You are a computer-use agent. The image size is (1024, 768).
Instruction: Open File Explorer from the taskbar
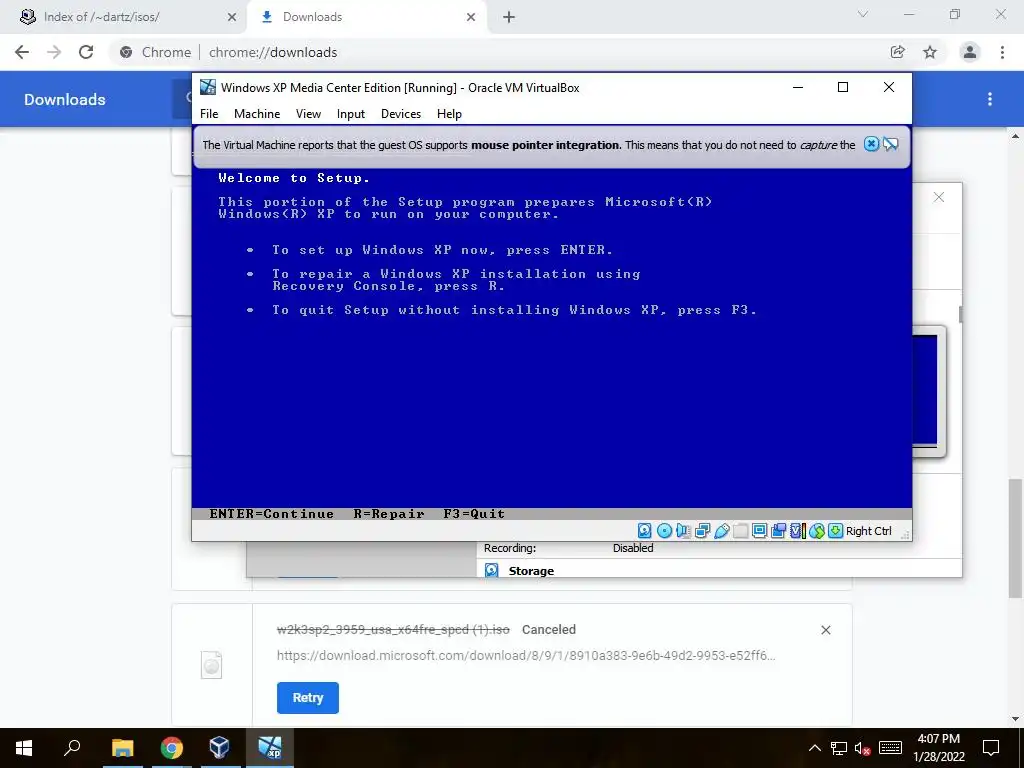pos(122,748)
